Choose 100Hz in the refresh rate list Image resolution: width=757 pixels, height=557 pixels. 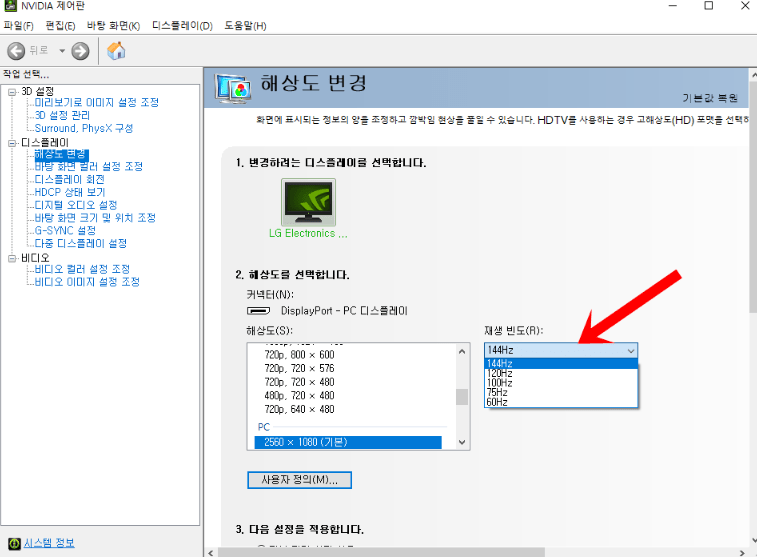(x=561, y=383)
